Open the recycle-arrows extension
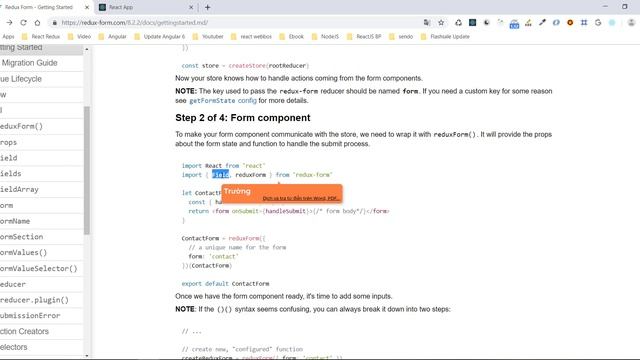Screen dimensions: 640x360 coord(458,23)
